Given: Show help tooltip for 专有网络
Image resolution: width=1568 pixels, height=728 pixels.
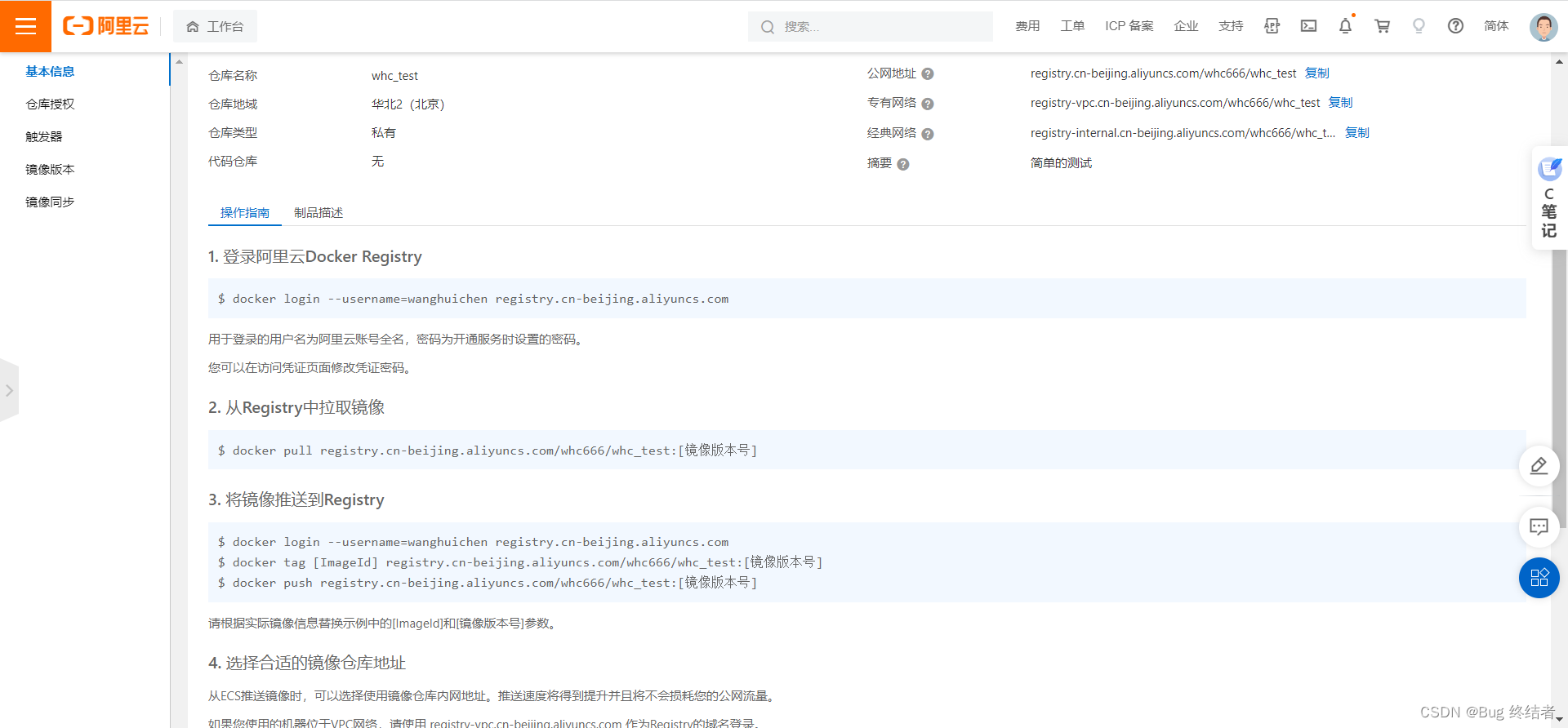Looking at the screenshot, I should coord(928,104).
